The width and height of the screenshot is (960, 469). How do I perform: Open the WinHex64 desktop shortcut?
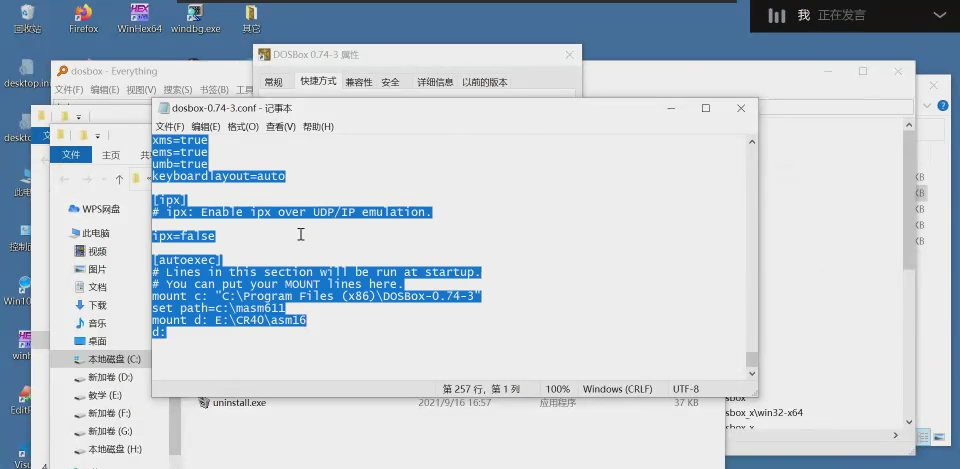point(140,17)
